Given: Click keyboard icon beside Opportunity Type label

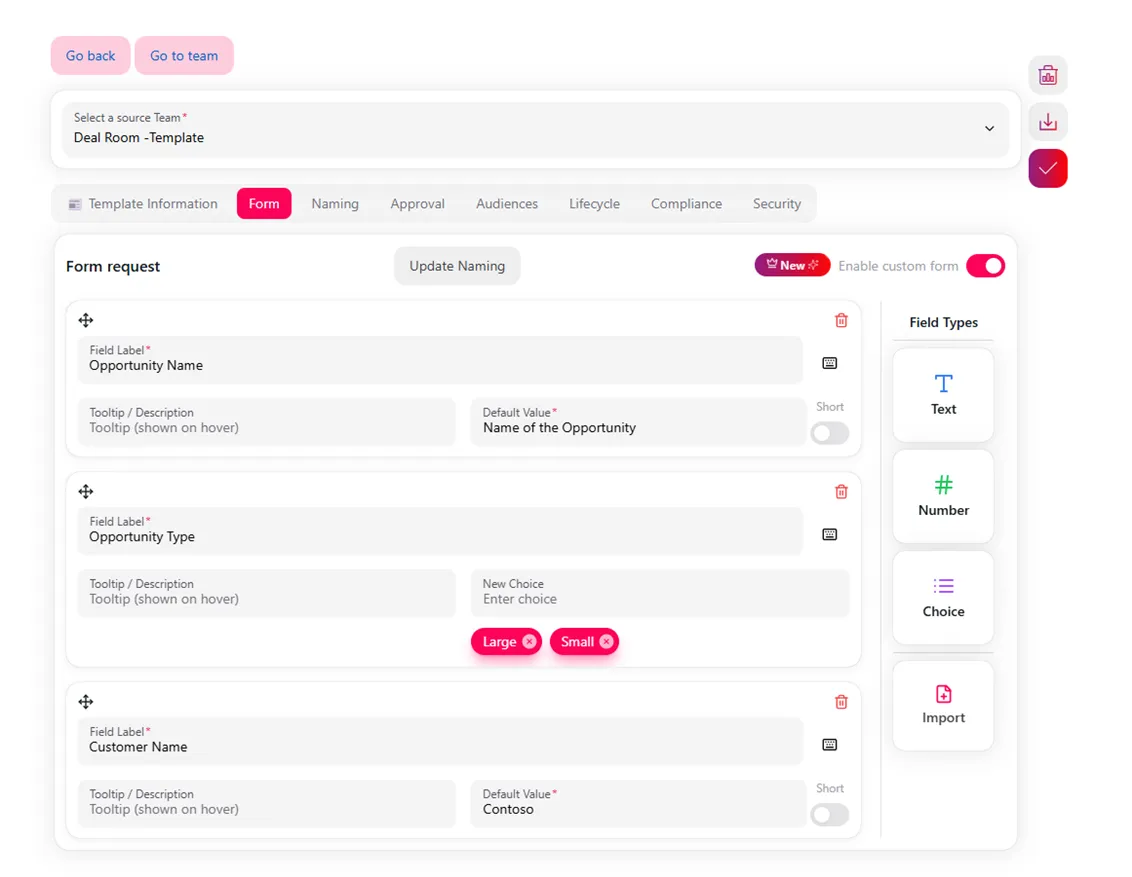Looking at the screenshot, I should [x=830, y=534].
